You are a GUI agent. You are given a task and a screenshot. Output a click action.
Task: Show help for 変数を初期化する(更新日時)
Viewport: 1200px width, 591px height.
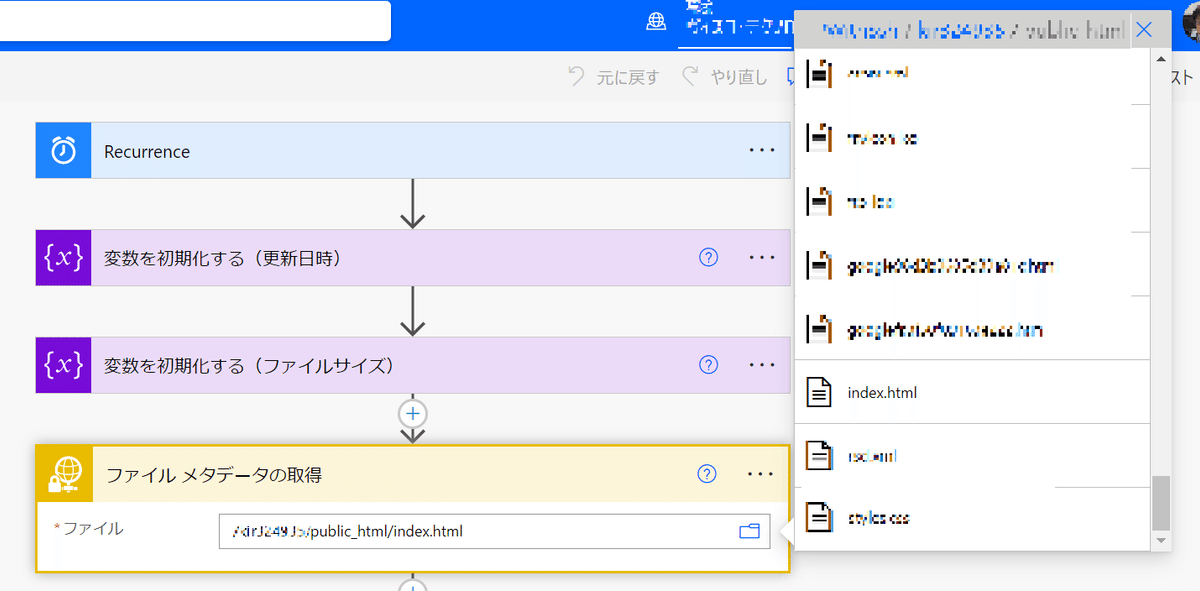click(709, 257)
